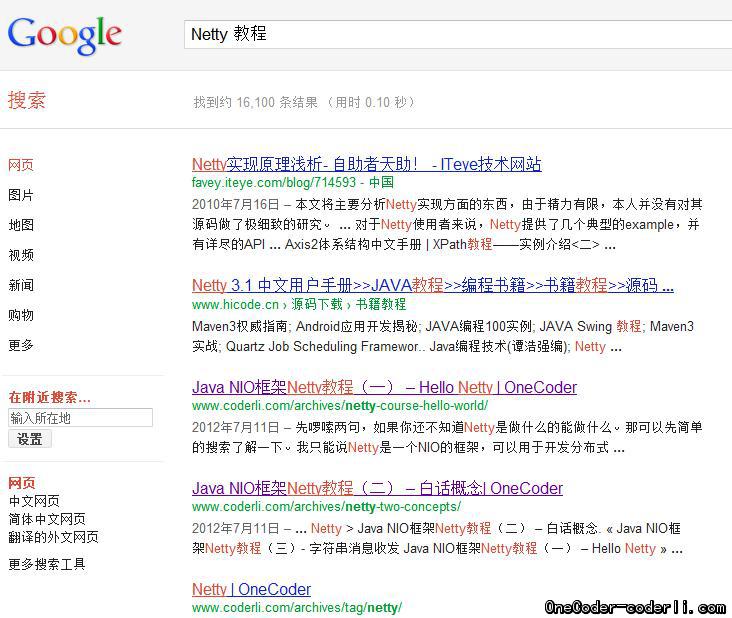Switch to 图片 image search
The height and width of the screenshot is (618, 732).
click(x=21, y=195)
